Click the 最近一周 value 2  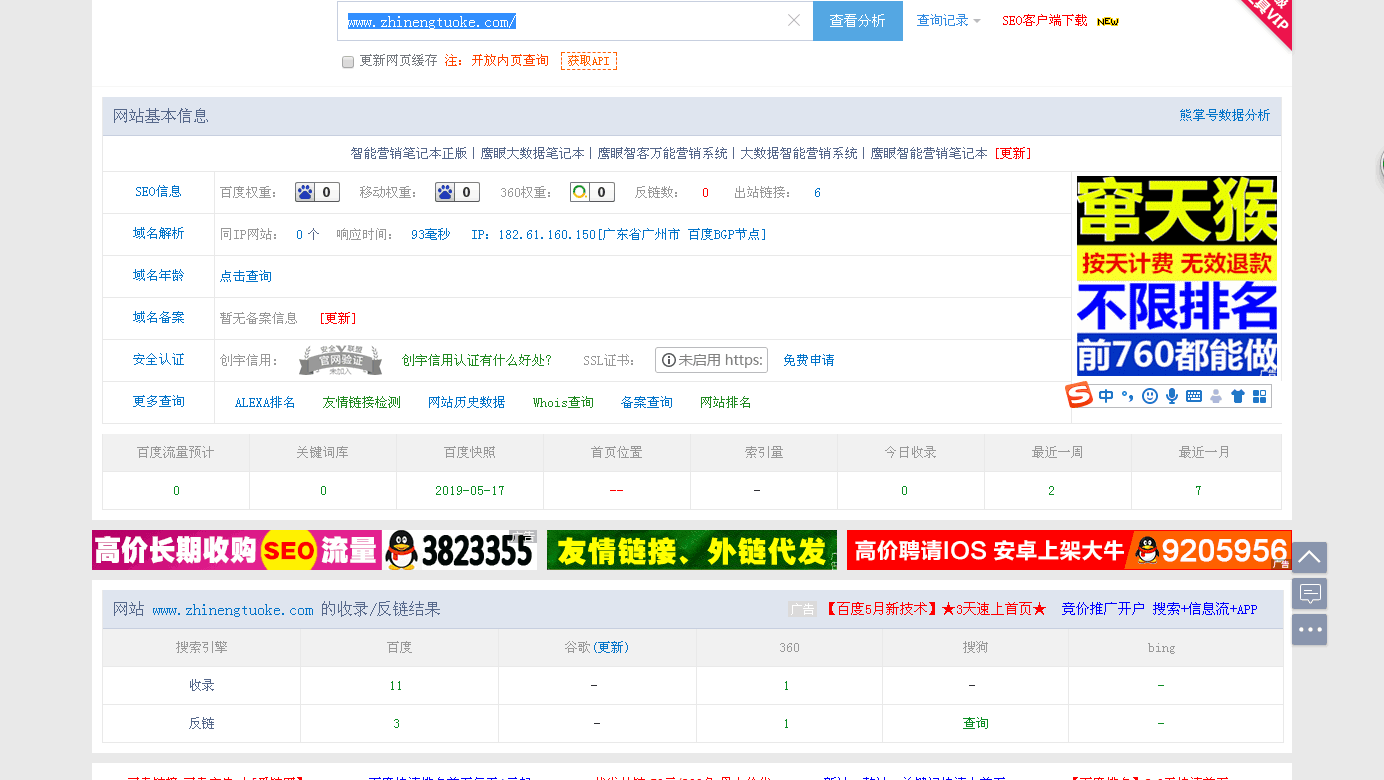point(1051,491)
